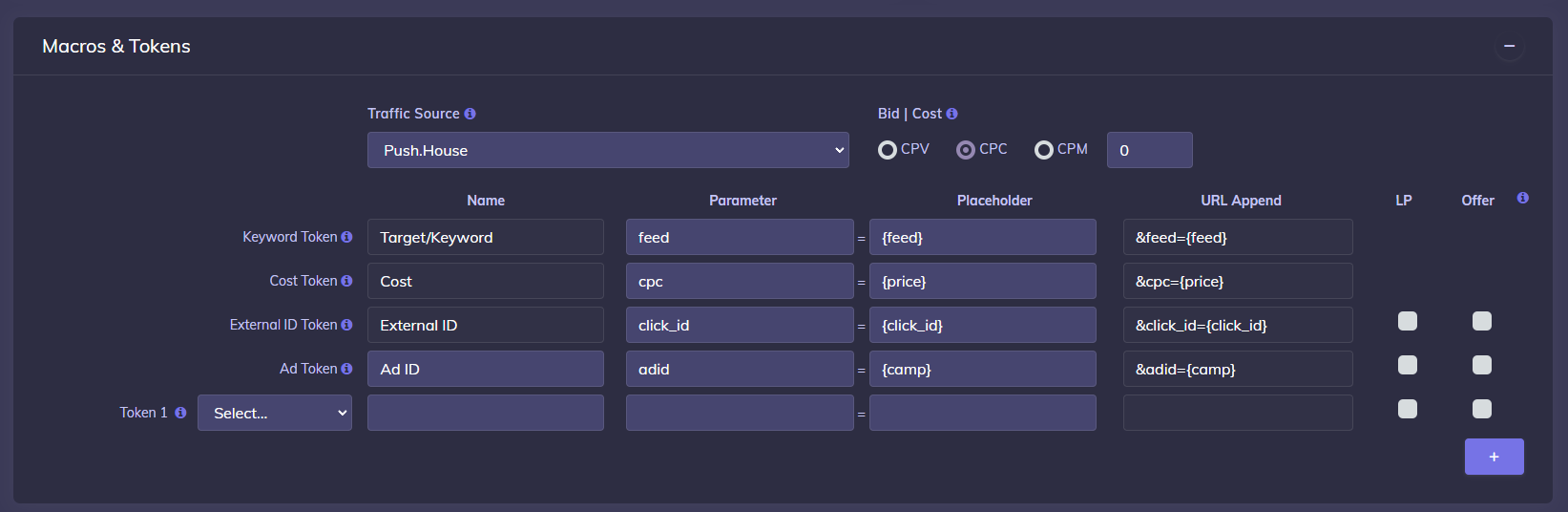Image resolution: width=1568 pixels, height=512 pixels.
Task: Click the Keyword Token info icon
Action: coord(346,237)
